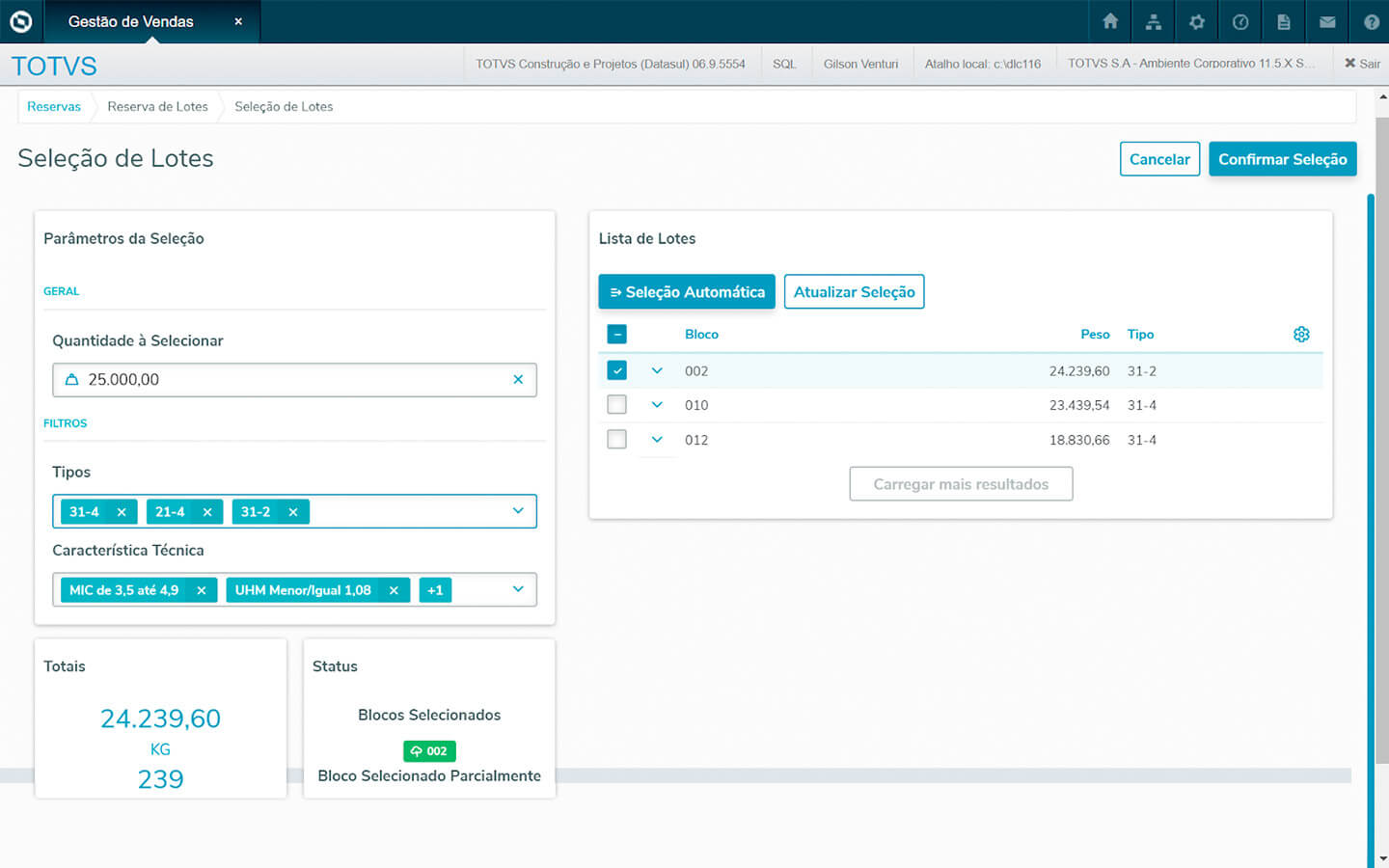The width and height of the screenshot is (1389, 868).
Task: Open the Característica Técnica dropdown
Action: click(x=518, y=589)
